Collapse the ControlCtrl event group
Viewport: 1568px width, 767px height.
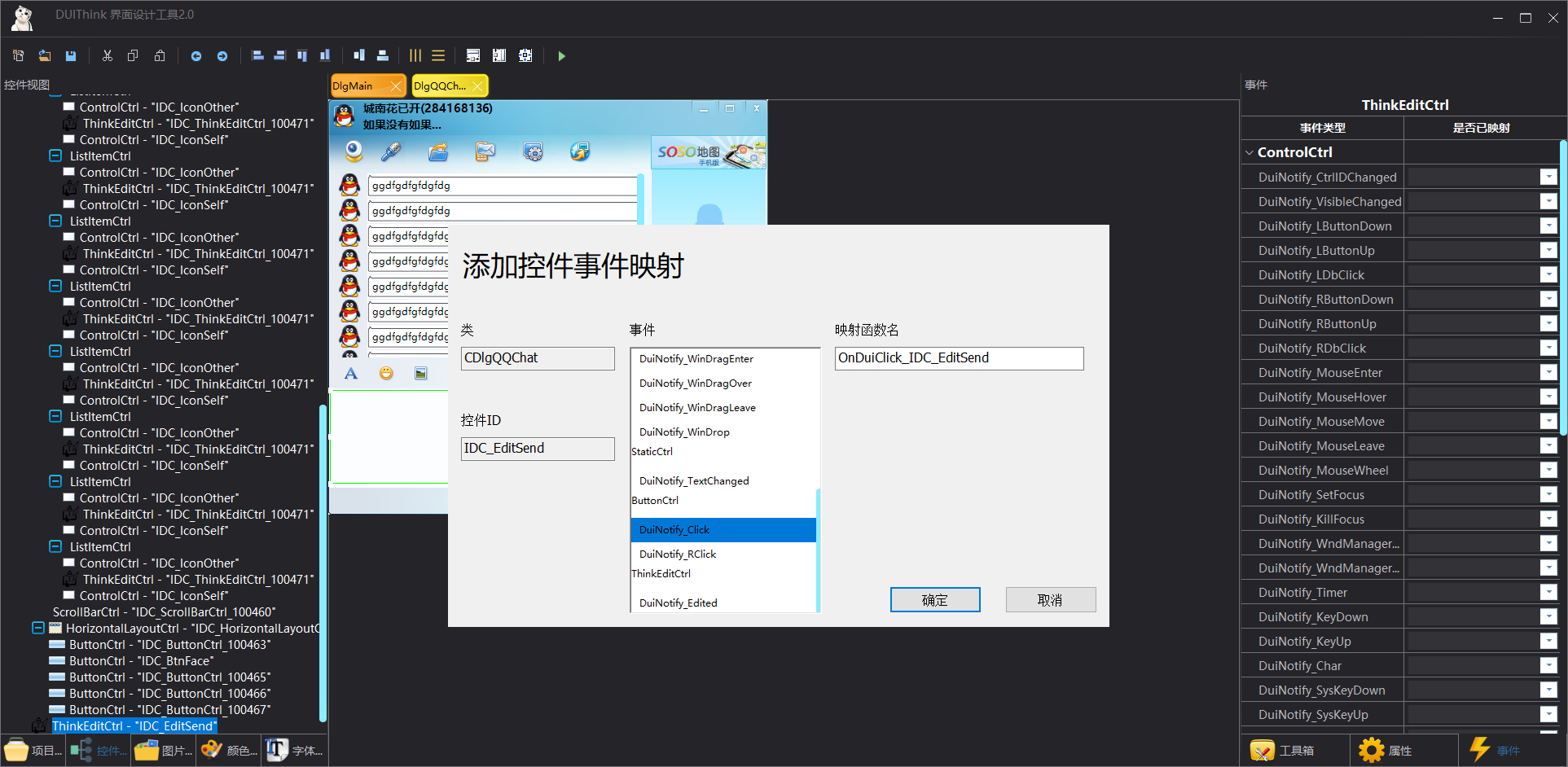pos(1250,152)
